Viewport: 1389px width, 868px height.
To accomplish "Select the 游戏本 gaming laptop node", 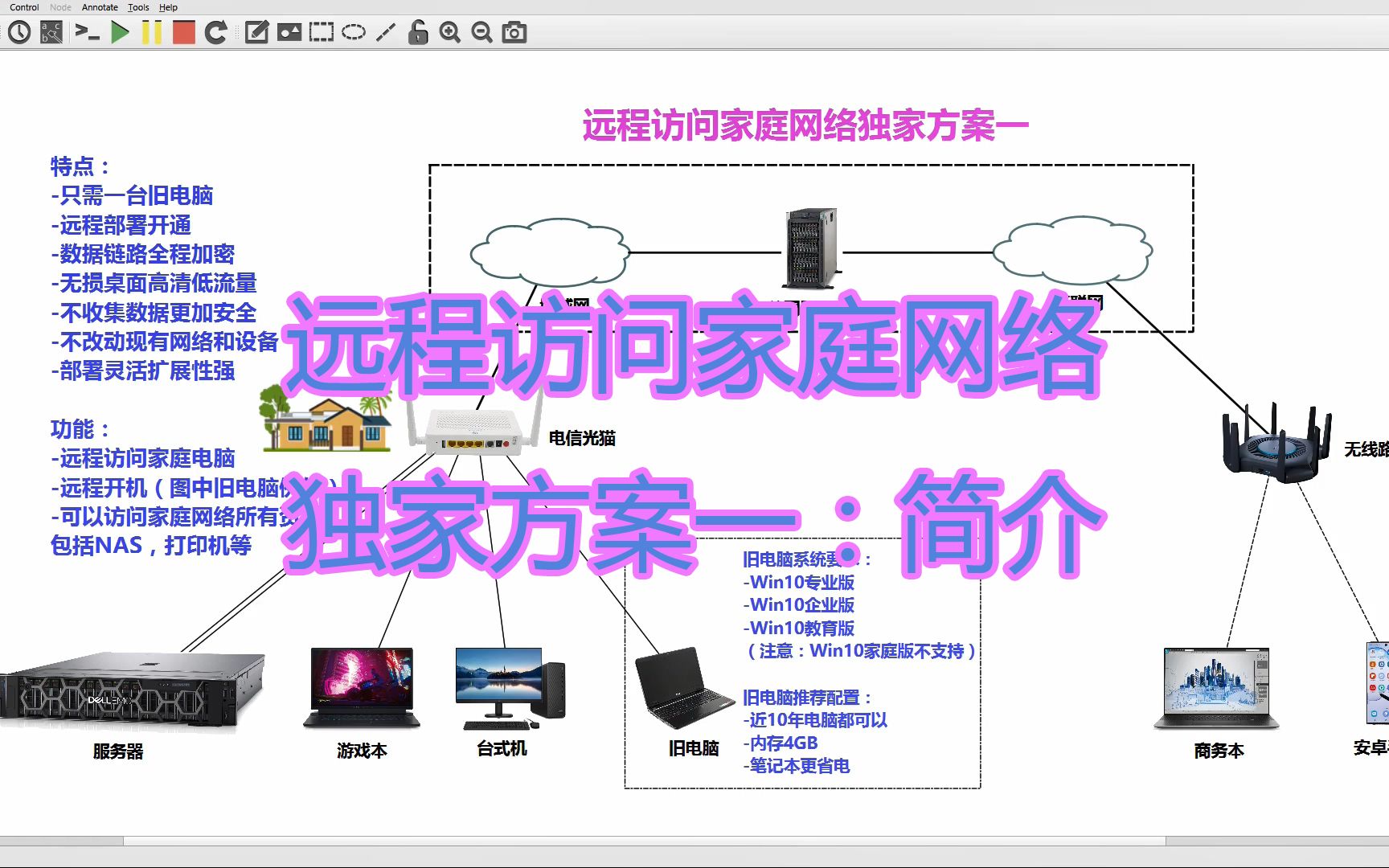I will tap(362, 688).
